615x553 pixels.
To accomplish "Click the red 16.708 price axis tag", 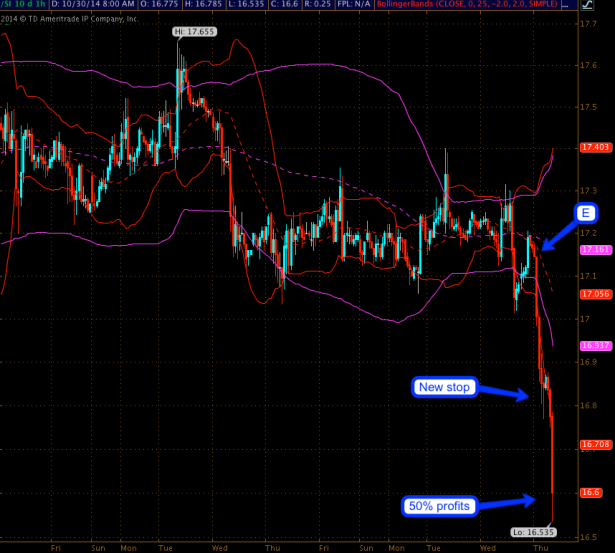I will 593,442.
